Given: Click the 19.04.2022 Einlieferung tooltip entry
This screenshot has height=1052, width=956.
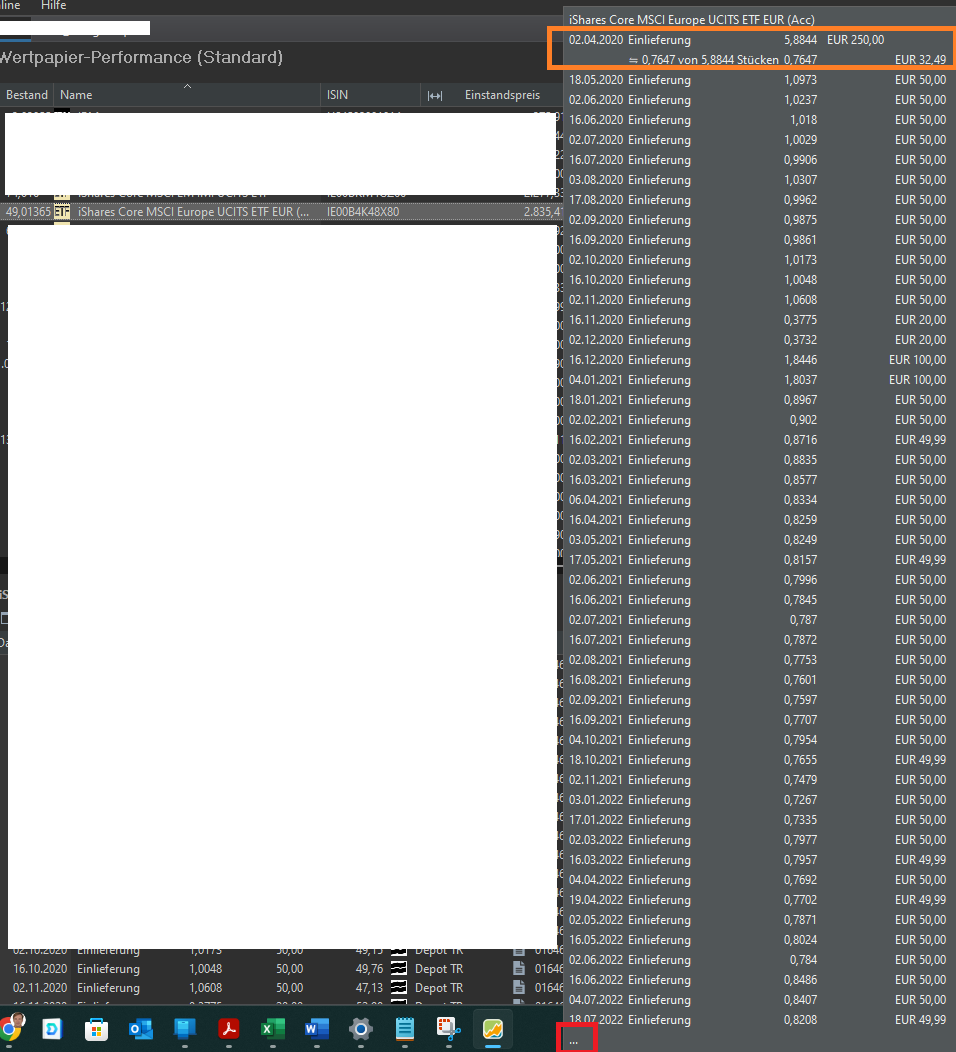Looking at the screenshot, I should tap(757, 900).
